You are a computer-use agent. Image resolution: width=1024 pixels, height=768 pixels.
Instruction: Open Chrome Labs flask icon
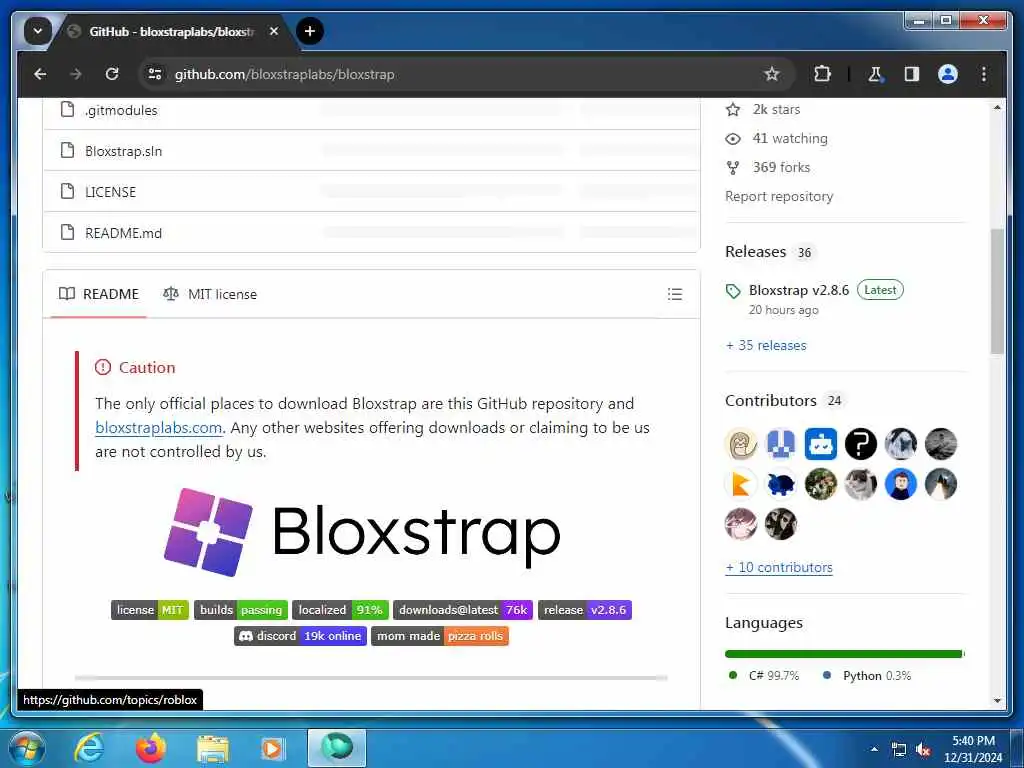pyautogui.click(x=876, y=74)
